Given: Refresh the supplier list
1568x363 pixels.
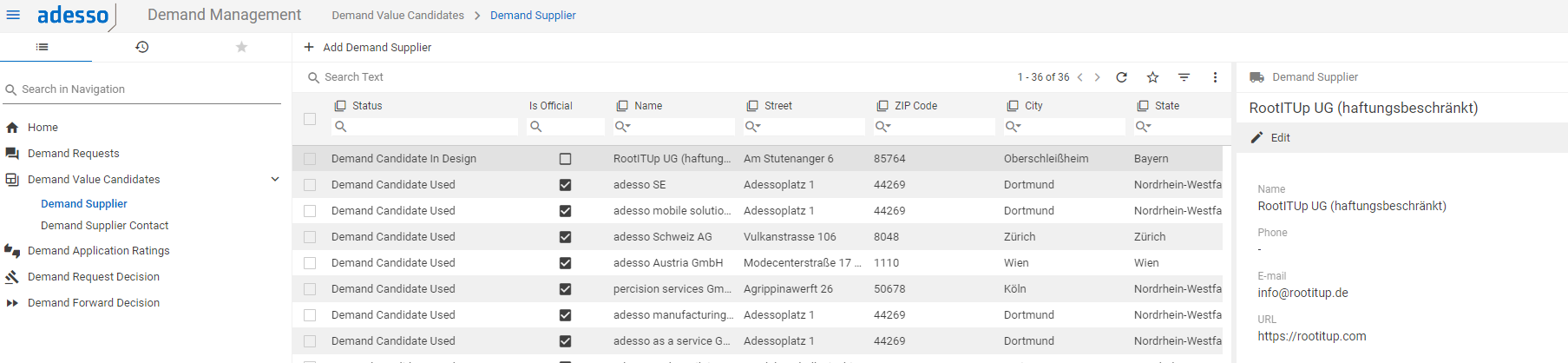Looking at the screenshot, I should pos(1121,77).
